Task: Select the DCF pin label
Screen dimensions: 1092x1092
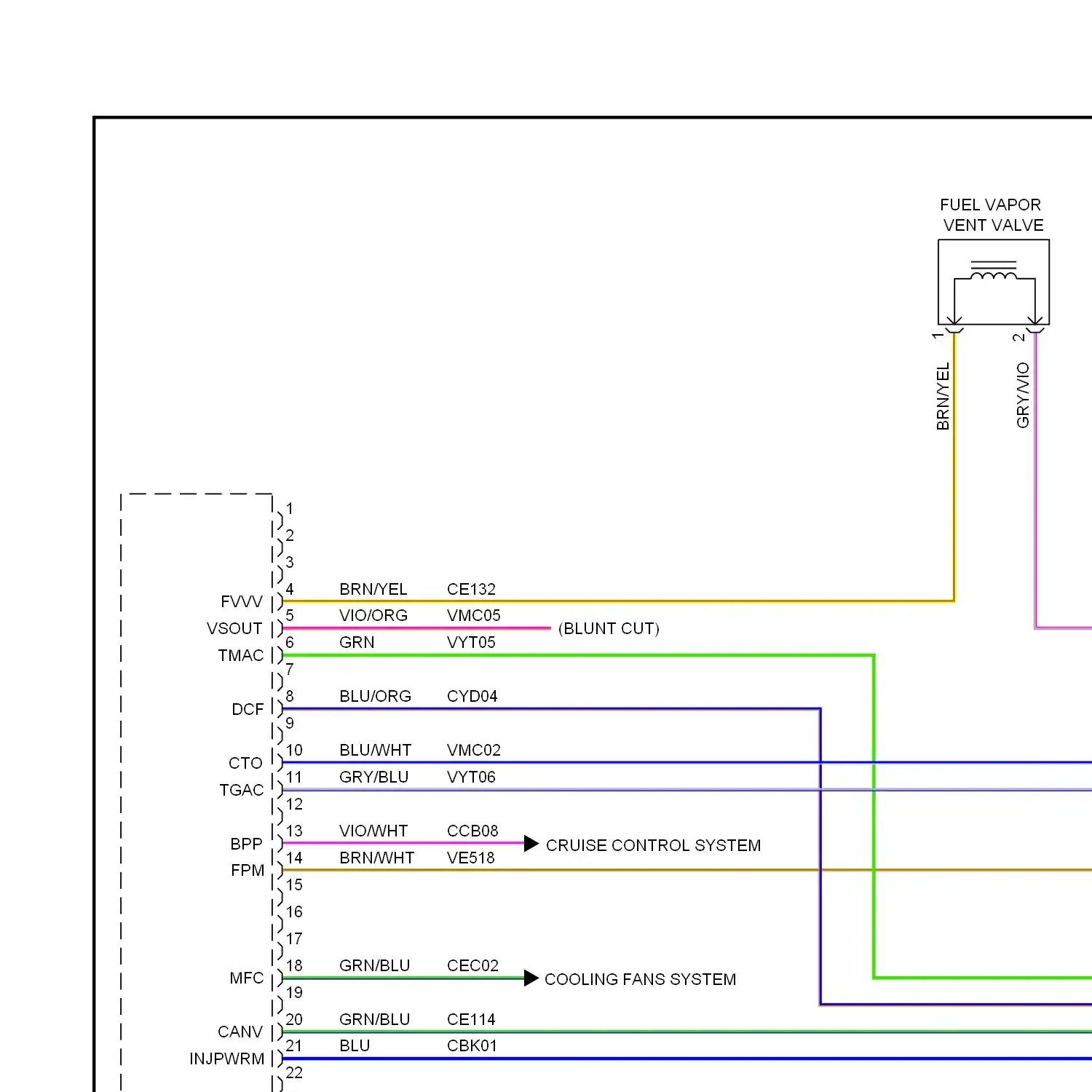Action: pos(248,709)
